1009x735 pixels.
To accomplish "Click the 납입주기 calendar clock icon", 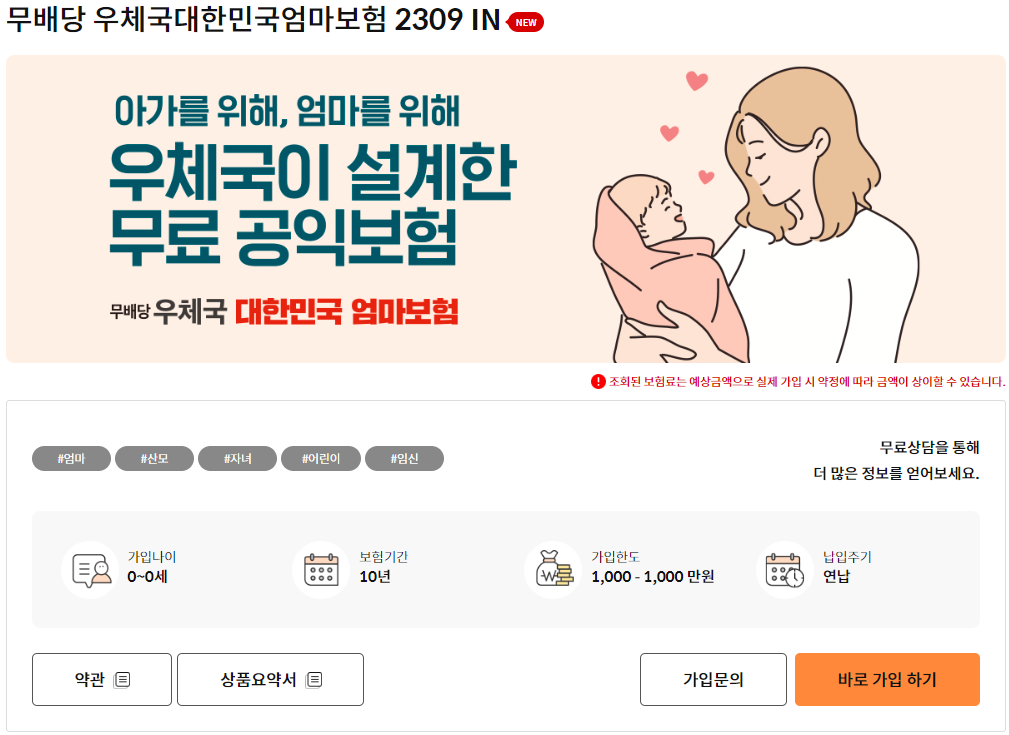I will [x=785, y=570].
